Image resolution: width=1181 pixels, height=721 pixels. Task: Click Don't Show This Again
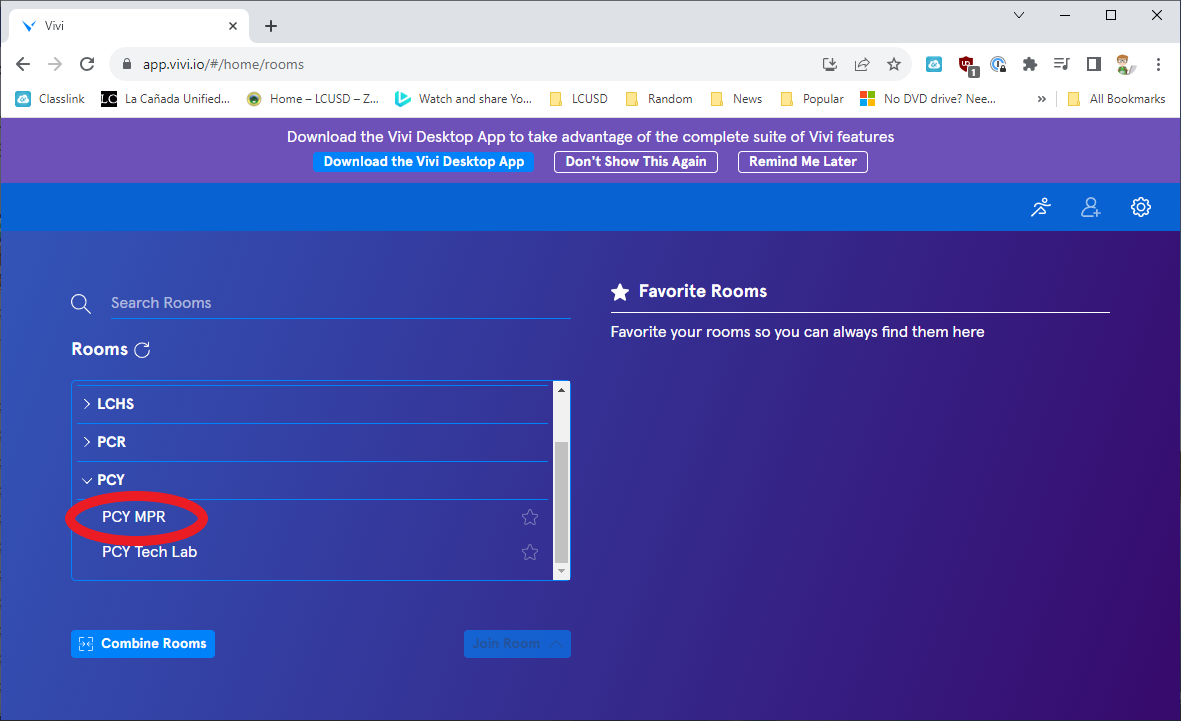[636, 161]
